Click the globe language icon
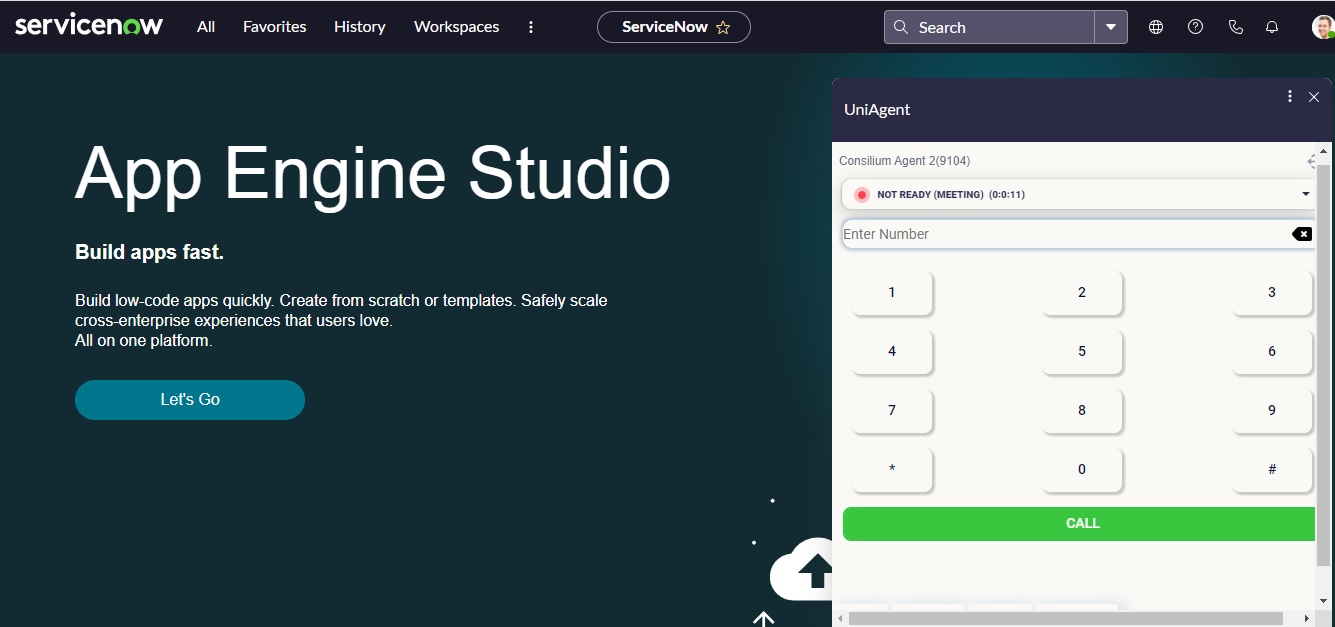Screen dimensions: 1335x627 click(1156, 27)
